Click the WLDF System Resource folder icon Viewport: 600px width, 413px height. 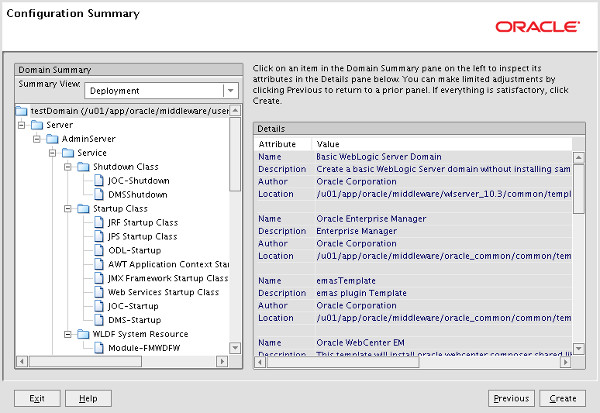click(83, 334)
